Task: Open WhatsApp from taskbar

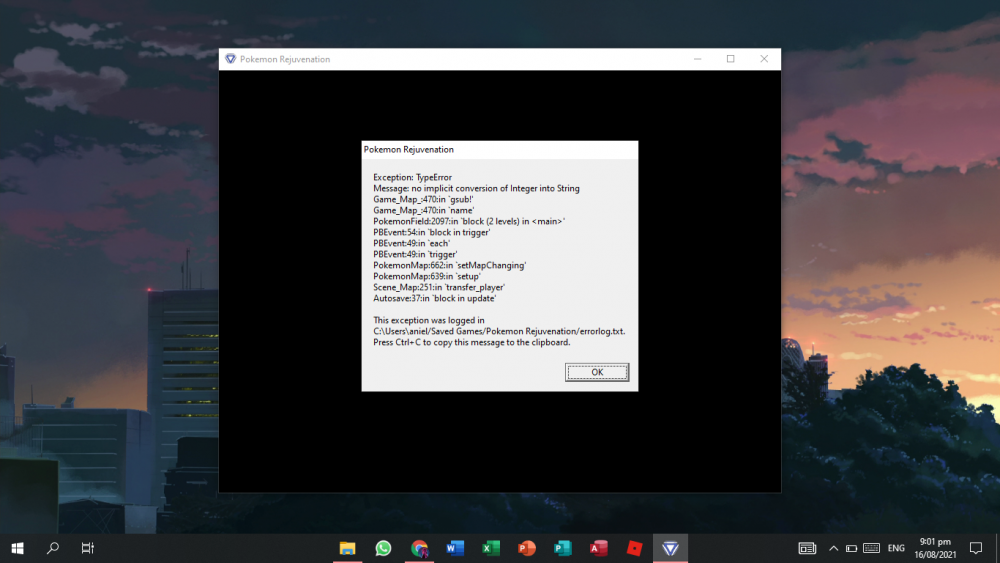Action: point(383,548)
